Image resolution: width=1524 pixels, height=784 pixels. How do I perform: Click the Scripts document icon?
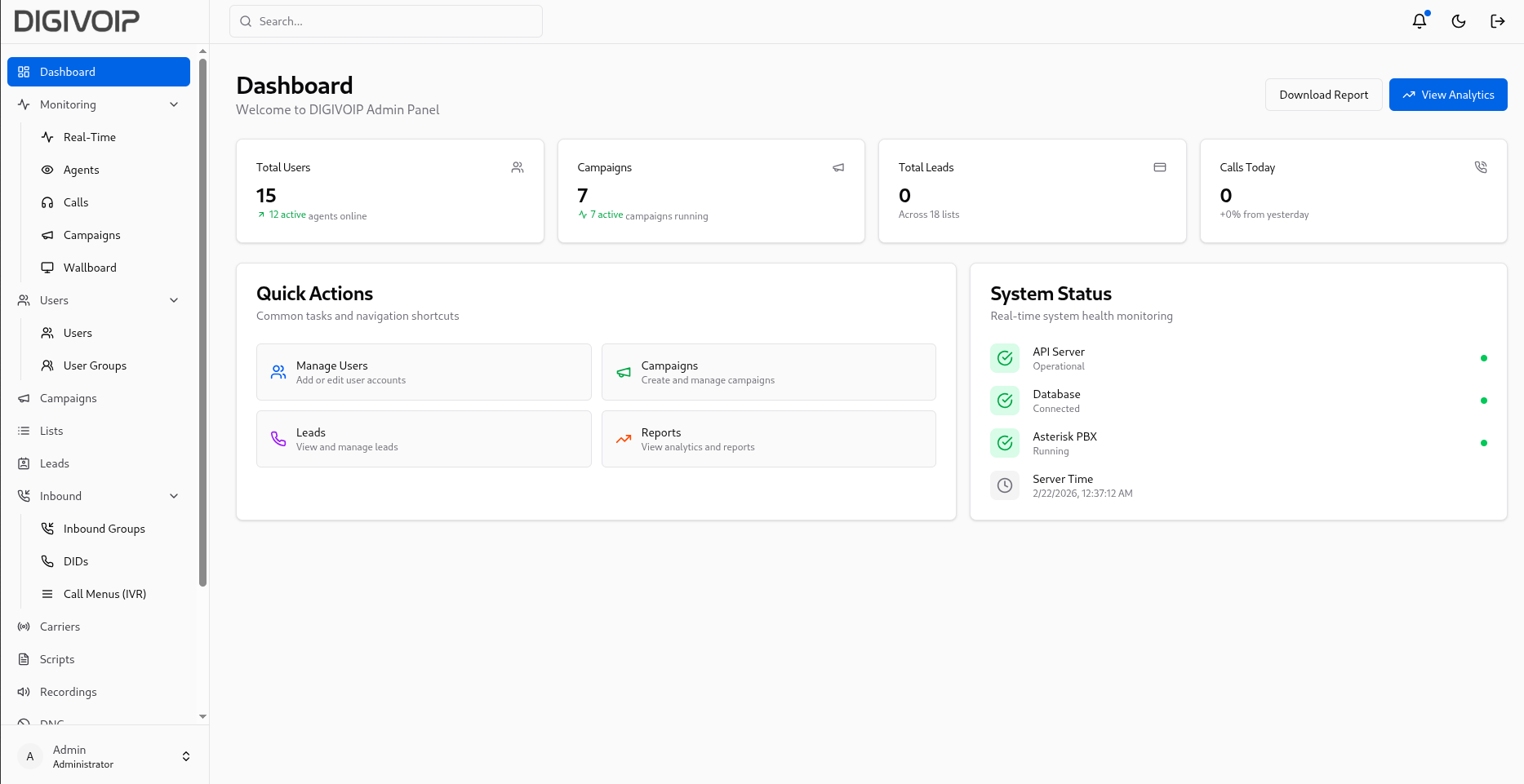tap(24, 659)
